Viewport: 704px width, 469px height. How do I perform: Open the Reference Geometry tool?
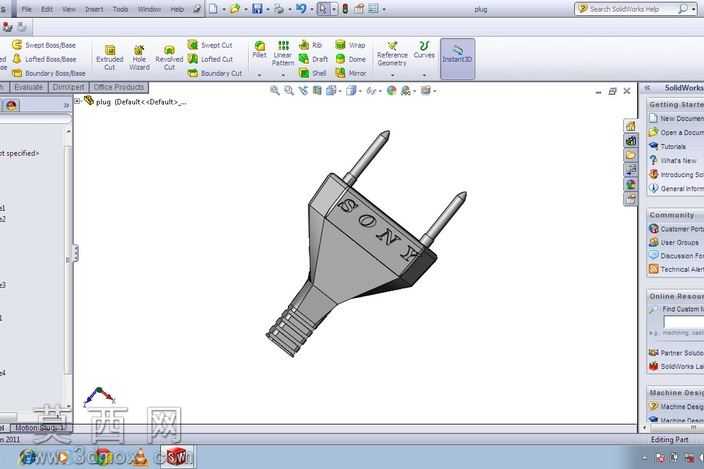(392, 53)
